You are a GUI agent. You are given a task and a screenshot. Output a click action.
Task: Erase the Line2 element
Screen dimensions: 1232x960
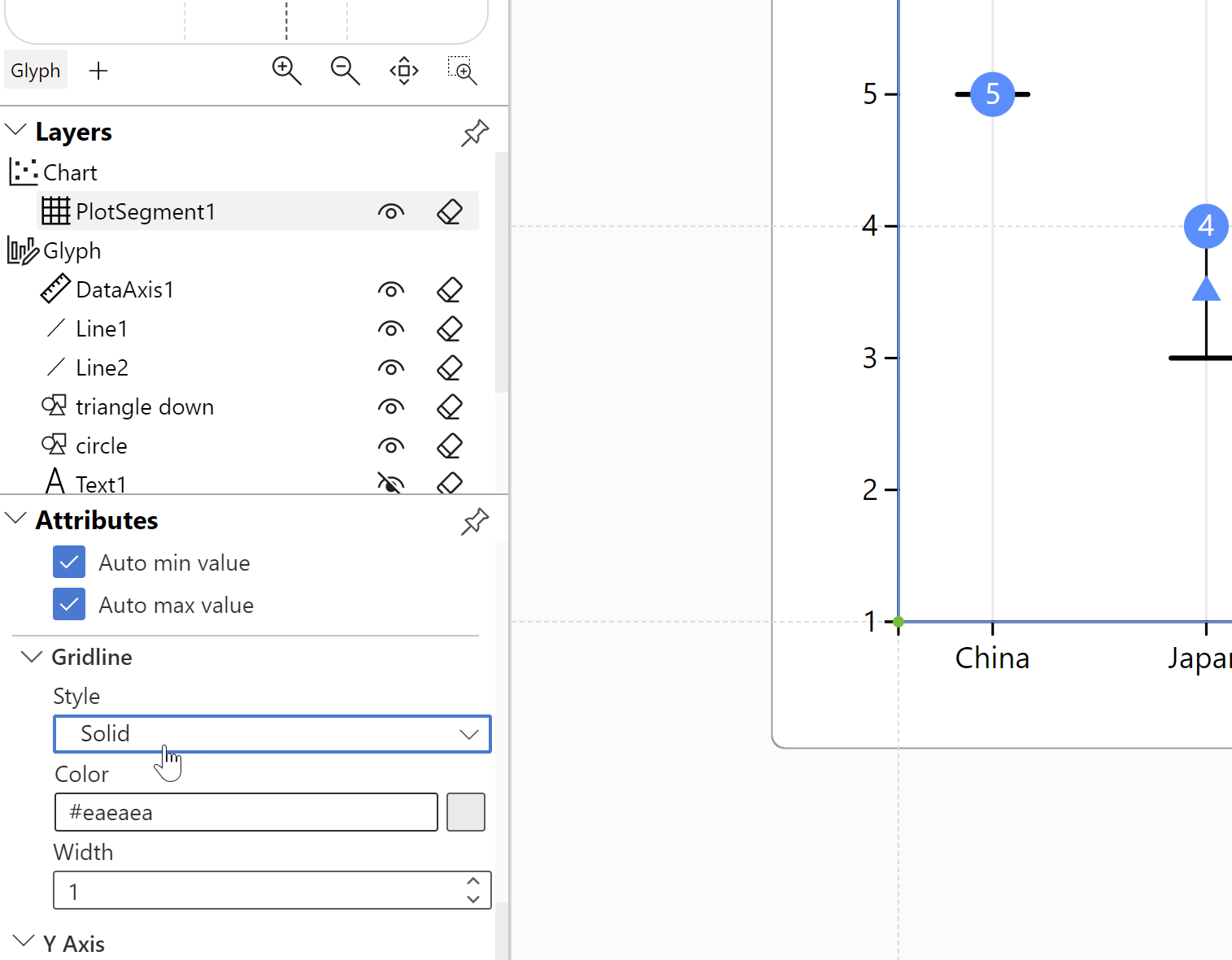click(x=449, y=367)
